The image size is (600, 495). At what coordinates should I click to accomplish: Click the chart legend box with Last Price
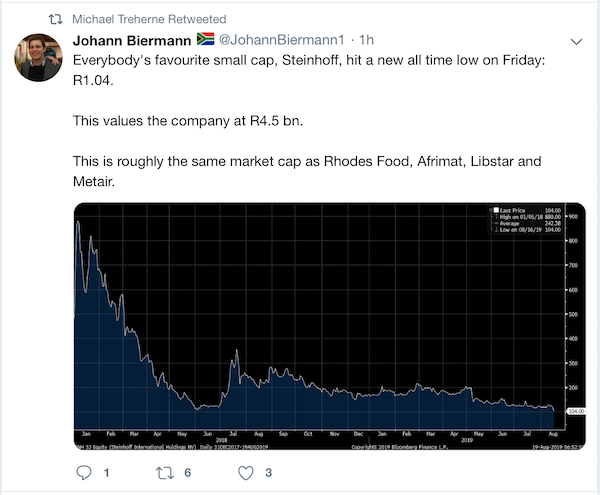pyautogui.click(x=526, y=220)
